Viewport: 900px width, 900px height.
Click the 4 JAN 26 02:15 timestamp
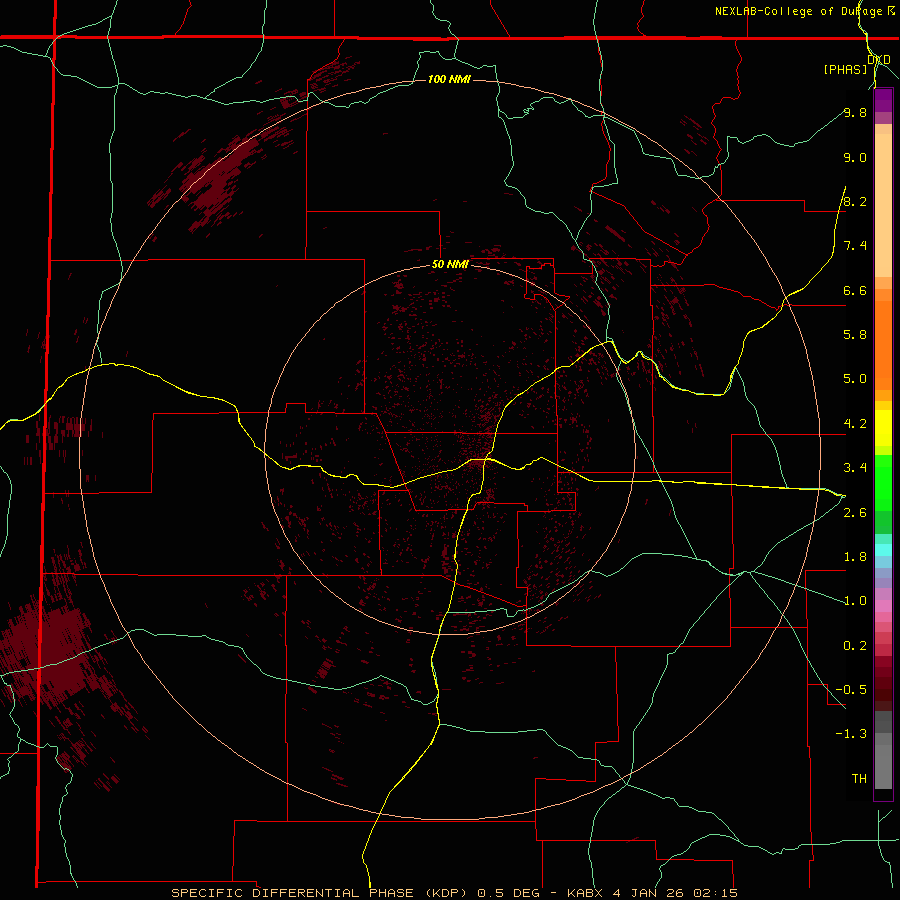click(675, 893)
